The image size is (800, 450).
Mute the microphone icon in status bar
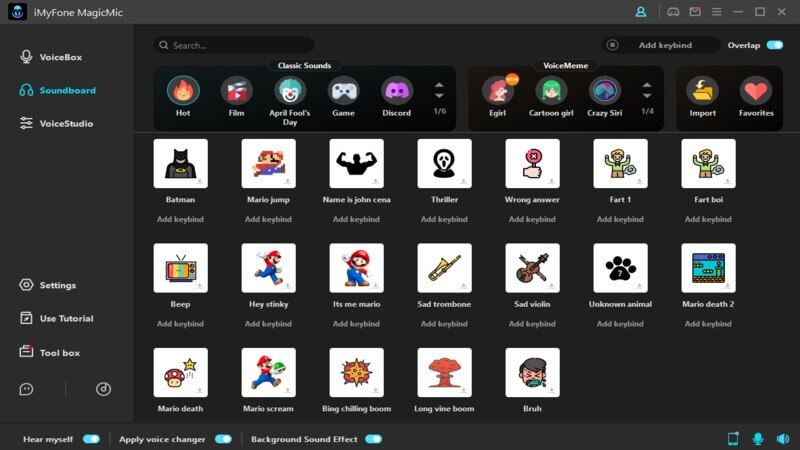758,439
